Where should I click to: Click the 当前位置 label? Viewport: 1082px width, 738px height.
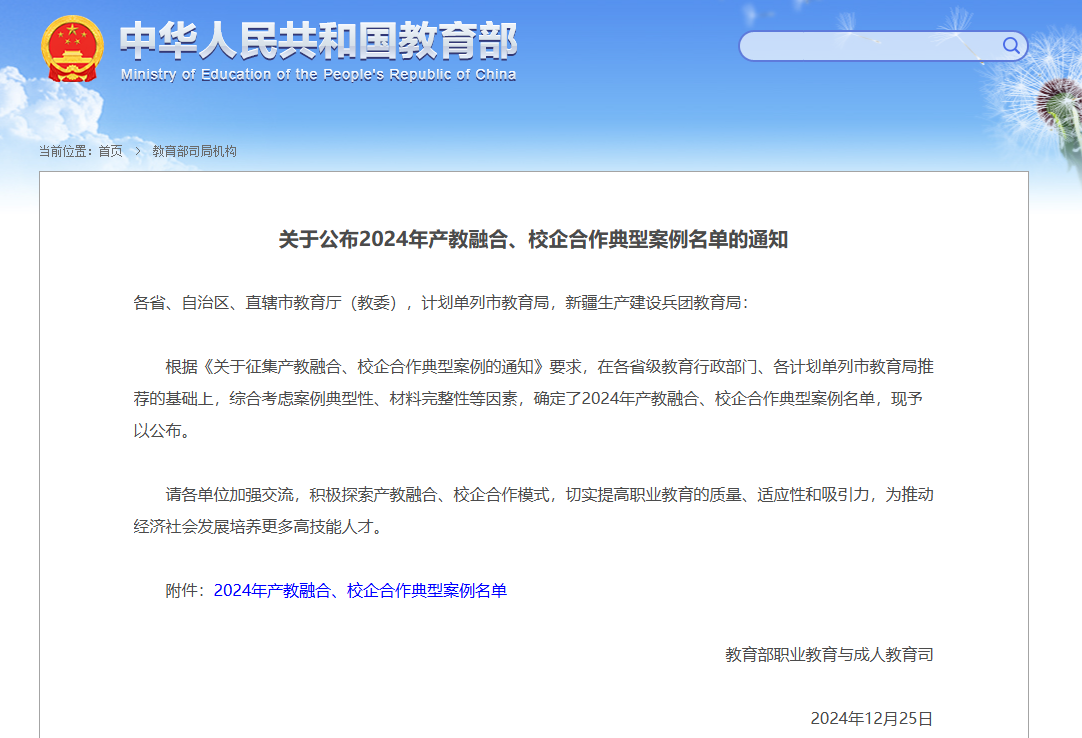(x=65, y=152)
